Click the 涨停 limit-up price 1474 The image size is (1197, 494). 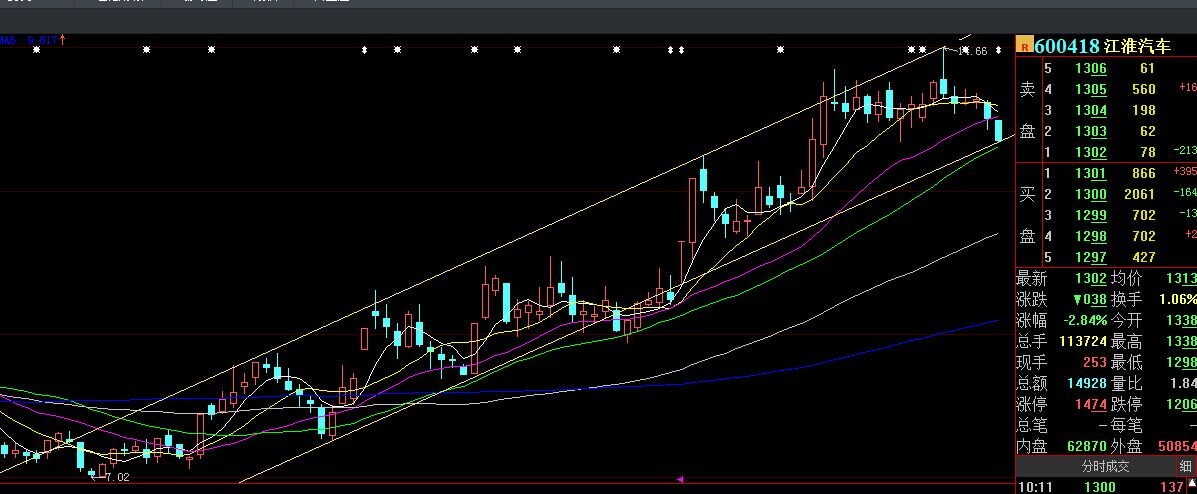point(1090,404)
